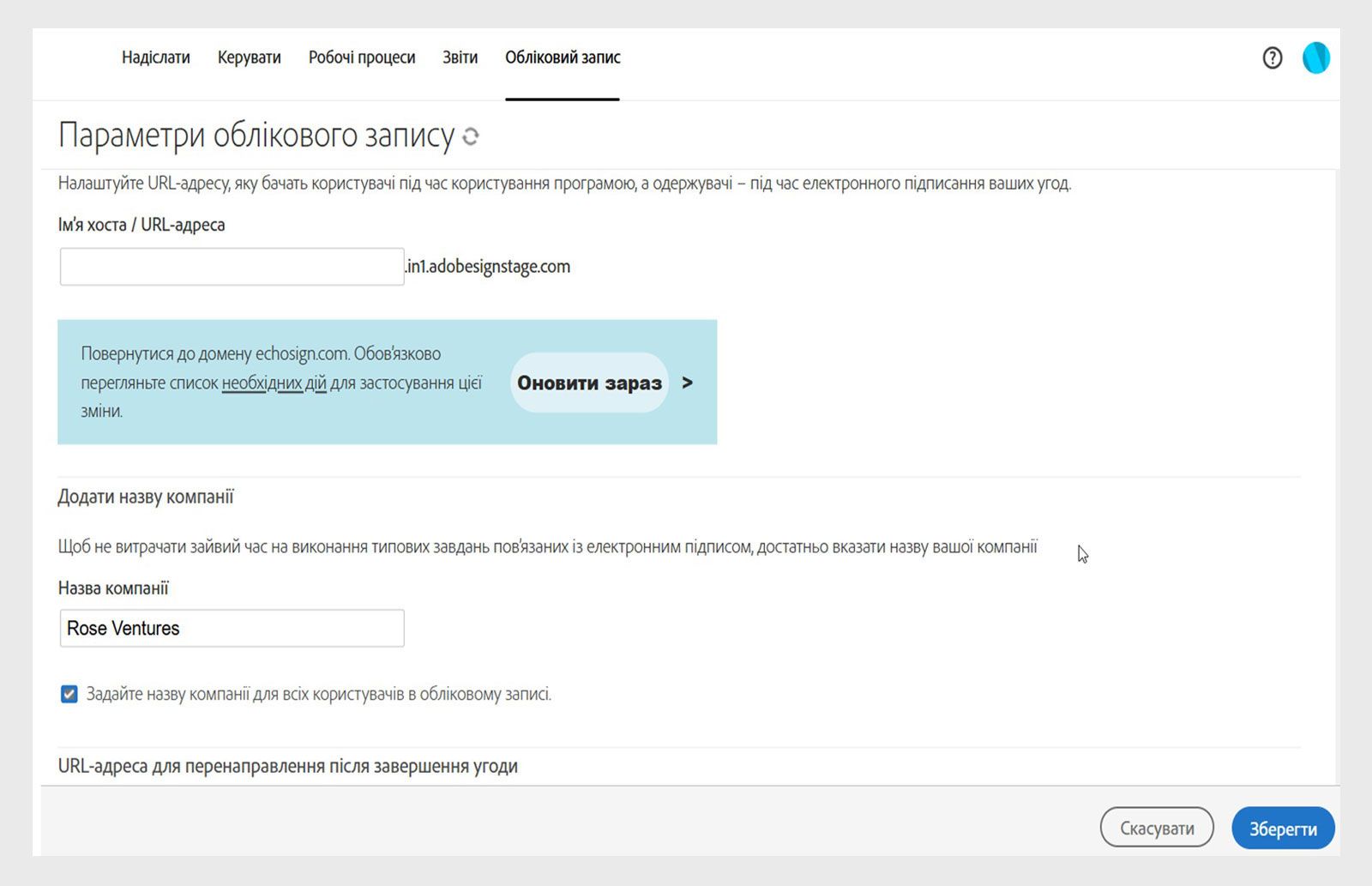The height and width of the screenshot is (886, 1372).
Task: Toggle company name for all users checkbox
Action: click(x=69, y=694)
